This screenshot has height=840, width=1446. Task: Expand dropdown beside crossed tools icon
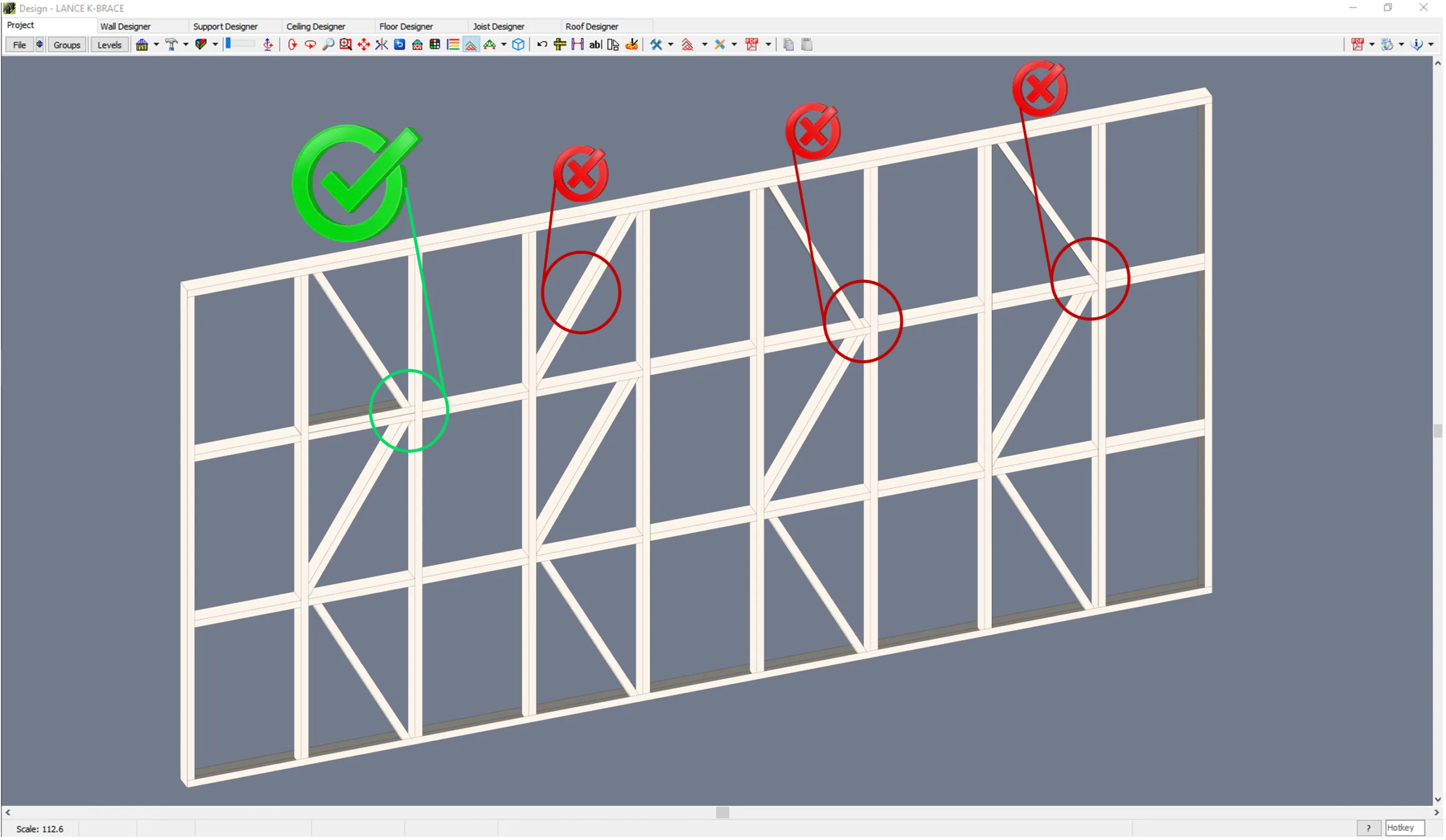[671, 45]
